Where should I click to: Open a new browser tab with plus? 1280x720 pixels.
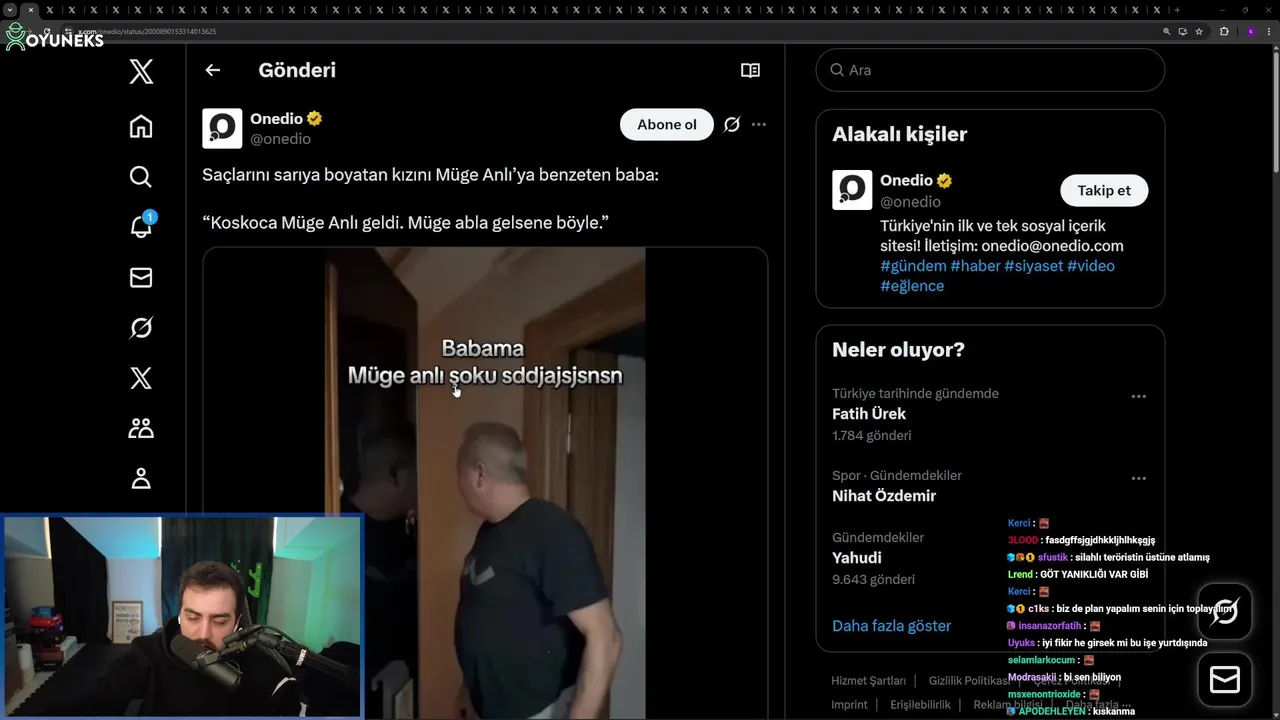[1177, 10]
